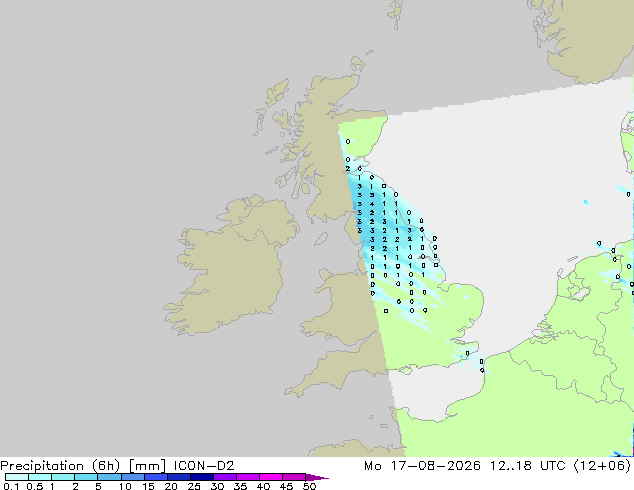Click the 'Precipitation' title text
Screen dimensions: 634x490
coord(42,466)
